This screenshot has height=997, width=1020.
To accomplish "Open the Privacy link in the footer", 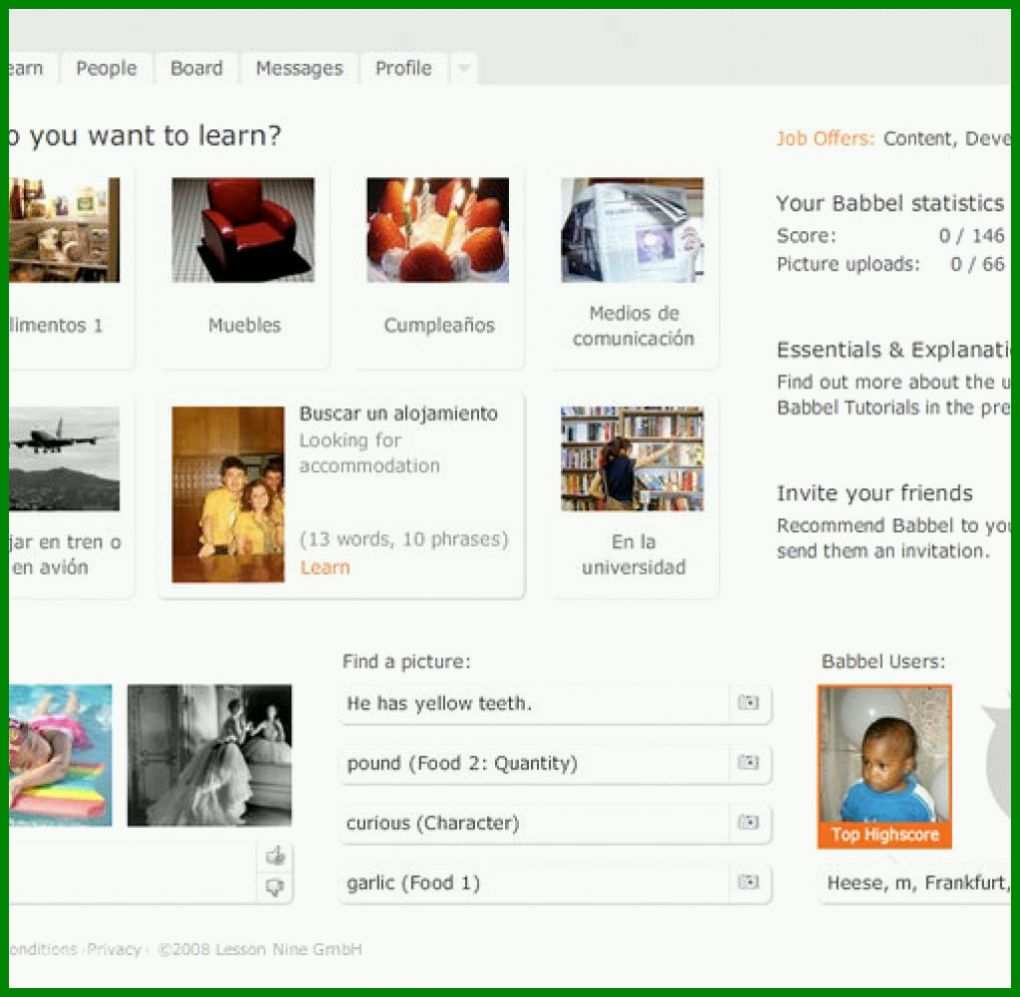I will tap(114, 950).
